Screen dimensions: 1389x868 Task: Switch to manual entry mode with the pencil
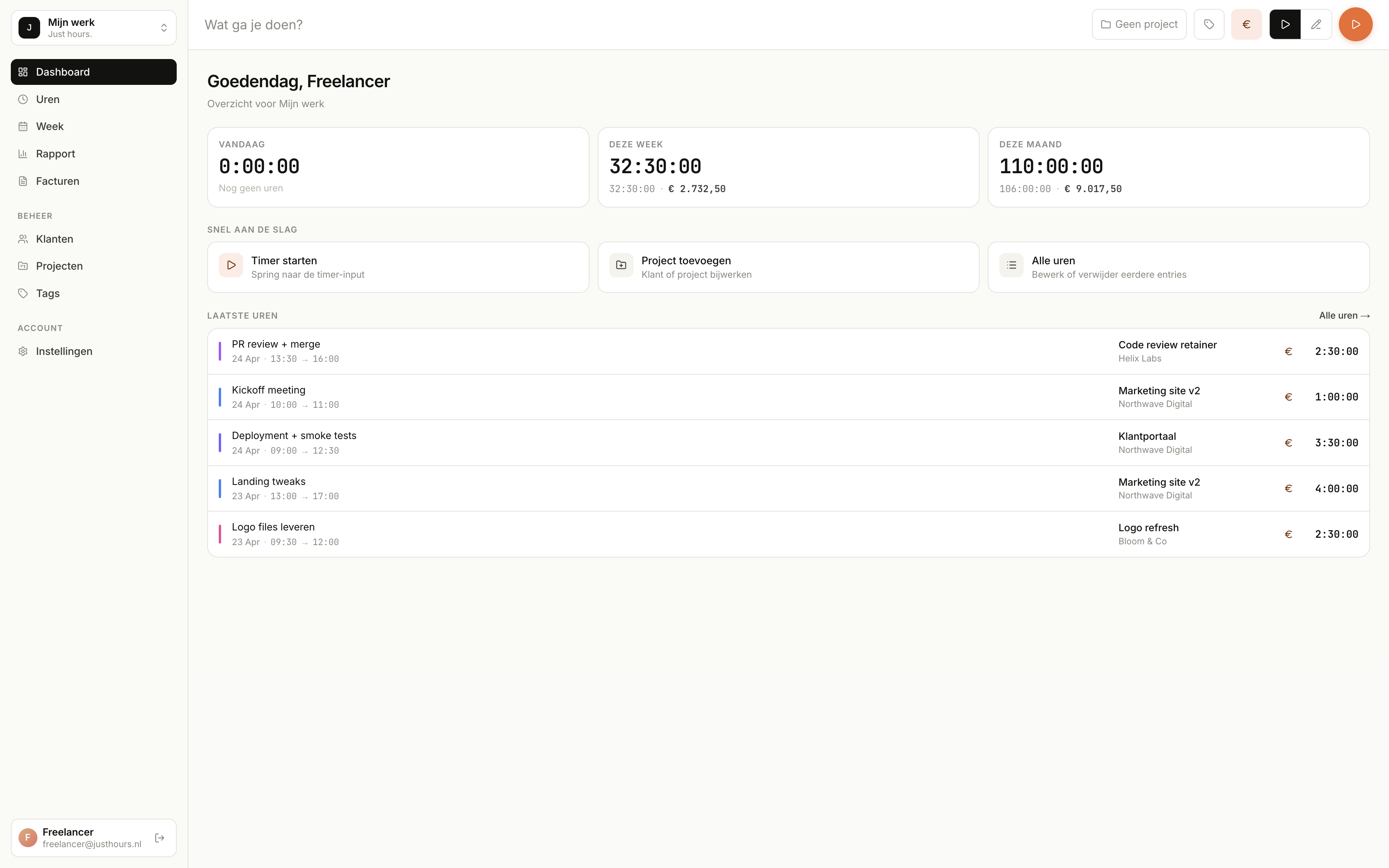click(1316, 24)
